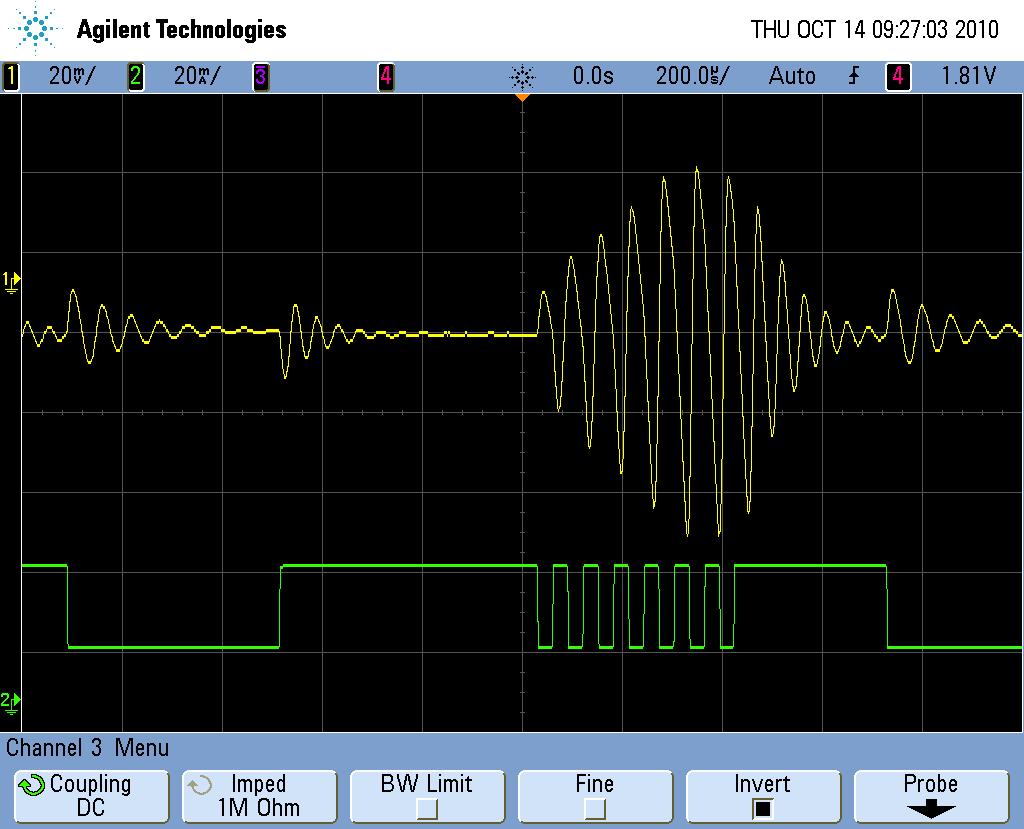This screenshot has height=829, width=1024.
Task: Open the Probe submenu softkey
Action: (x=930, y=796)
